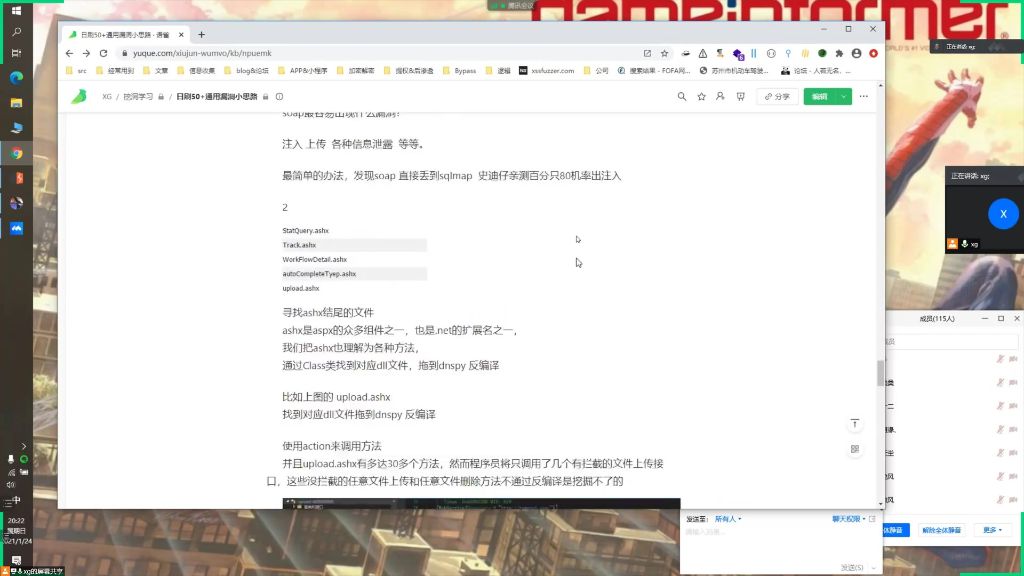The image size is (1024, 576).
Task: Open 所有人 recipient dropdown in chat
Action: tap(728, 519)
